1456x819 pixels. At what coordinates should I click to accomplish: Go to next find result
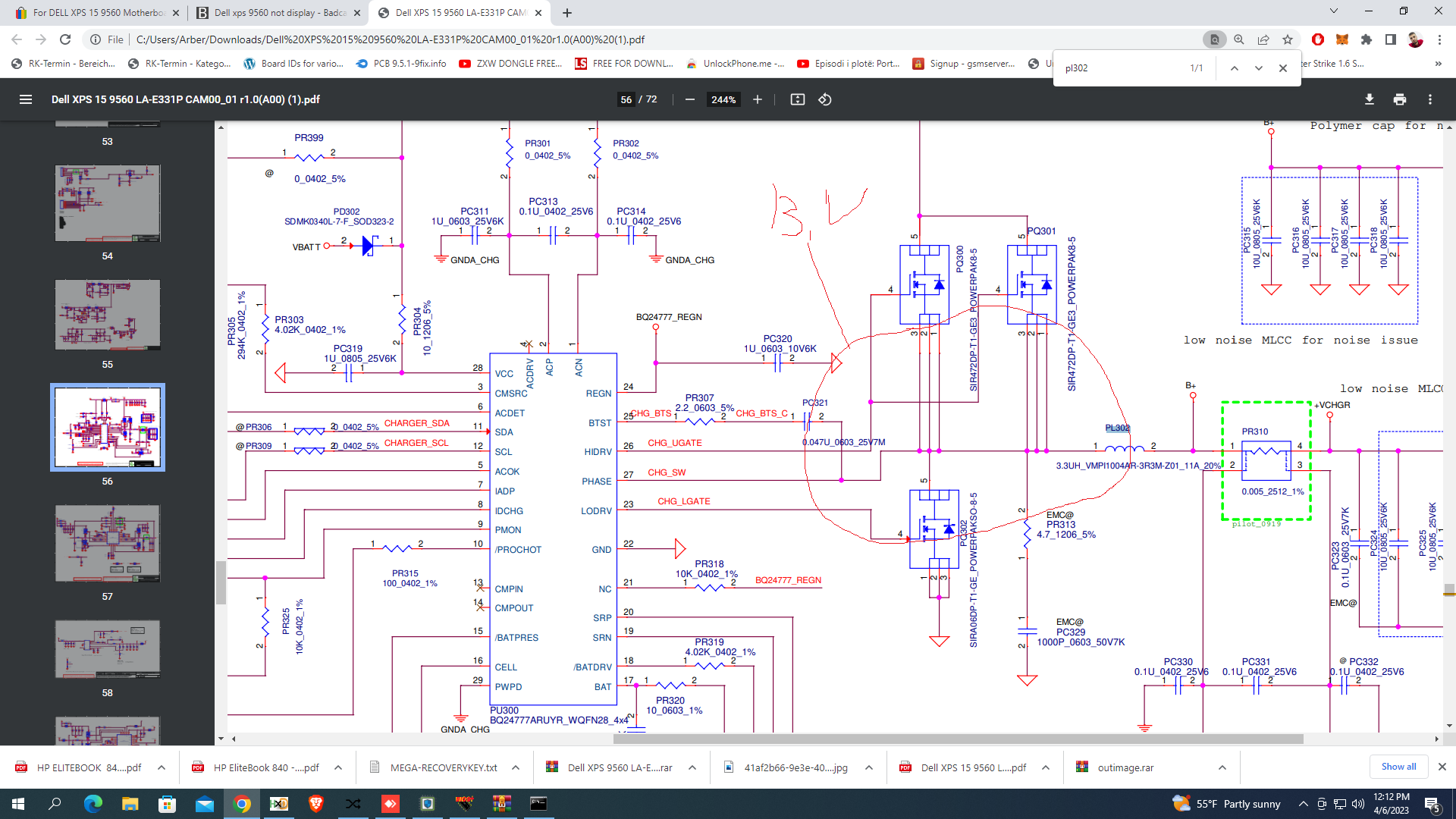(x=1258, y=68)
